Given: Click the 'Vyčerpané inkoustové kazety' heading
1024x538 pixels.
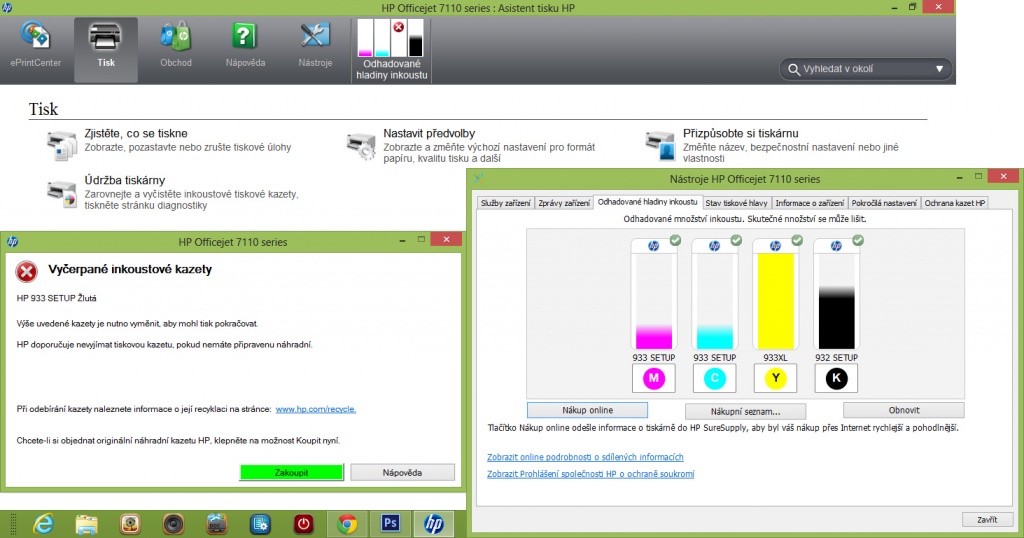Looking at the screenshot, I should pyautogui.click(x=130, y=269).
